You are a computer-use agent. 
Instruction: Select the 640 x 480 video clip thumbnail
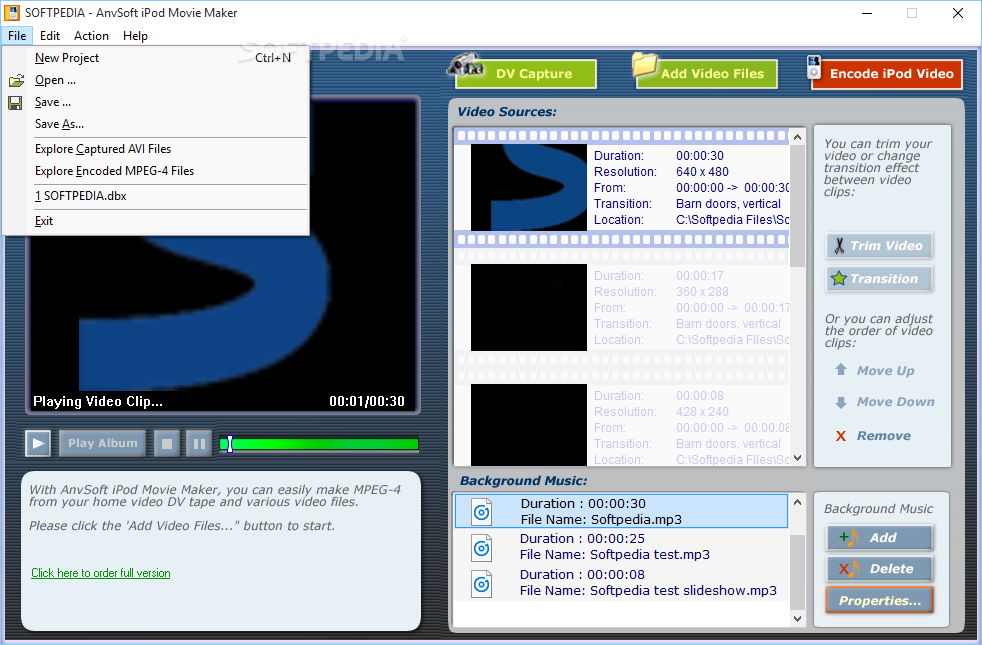[x=529, y=187]
